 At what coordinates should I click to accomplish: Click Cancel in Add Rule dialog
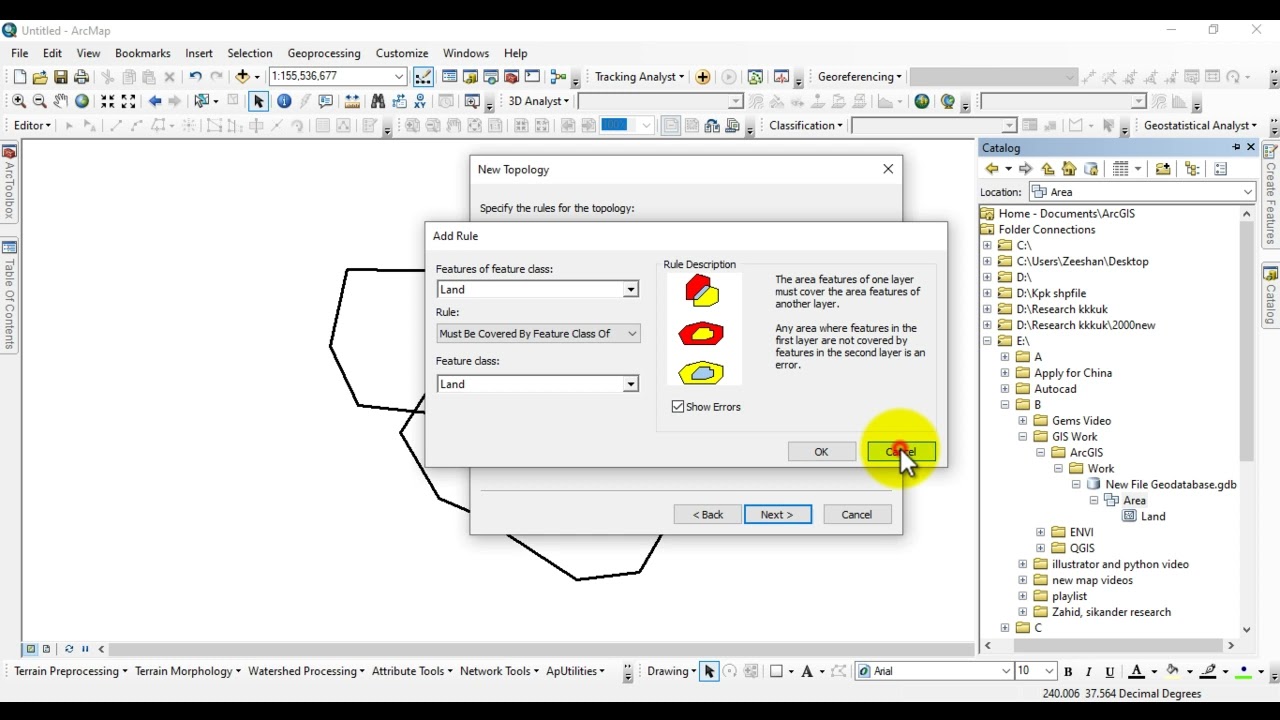(901, 452)
